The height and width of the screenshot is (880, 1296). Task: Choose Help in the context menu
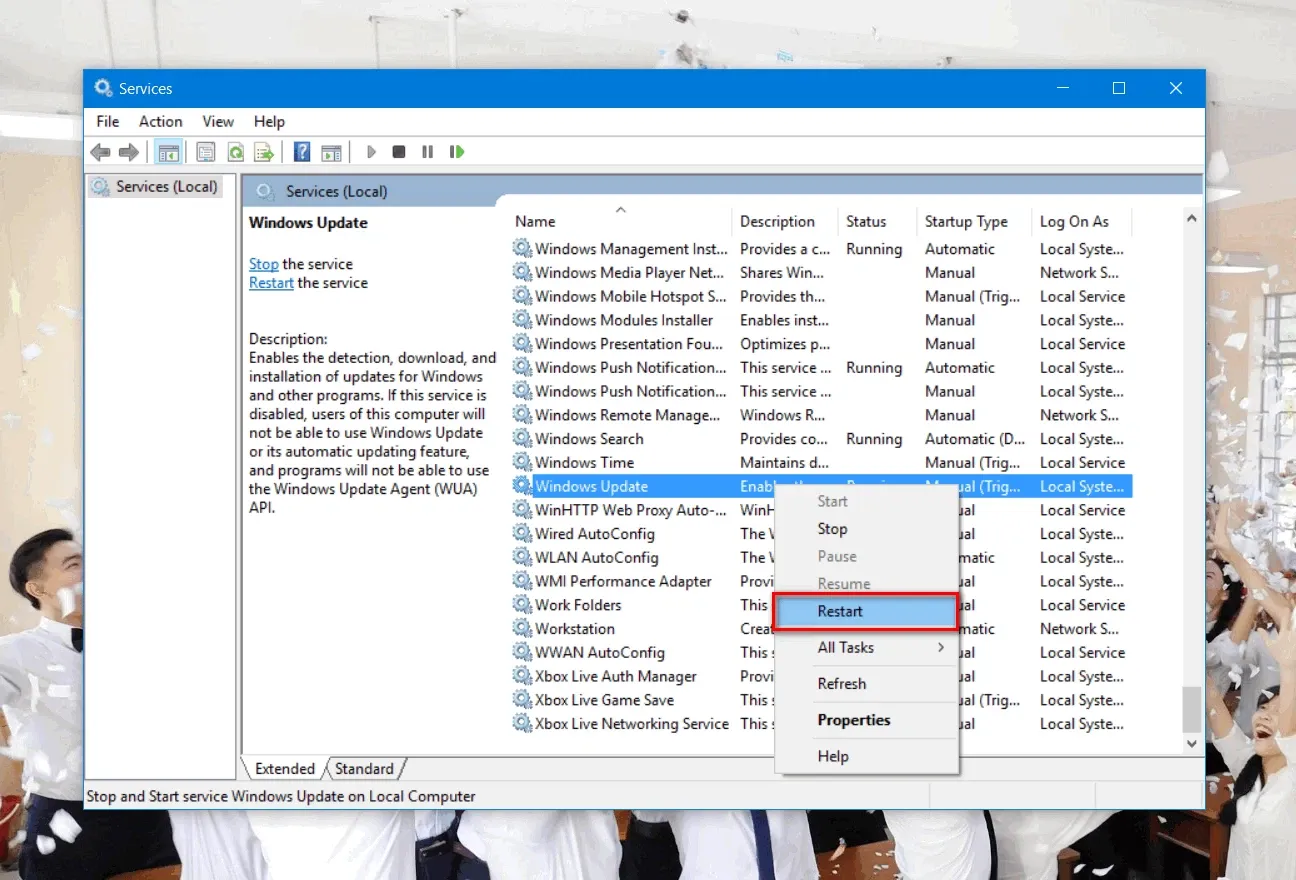[867, 757]
